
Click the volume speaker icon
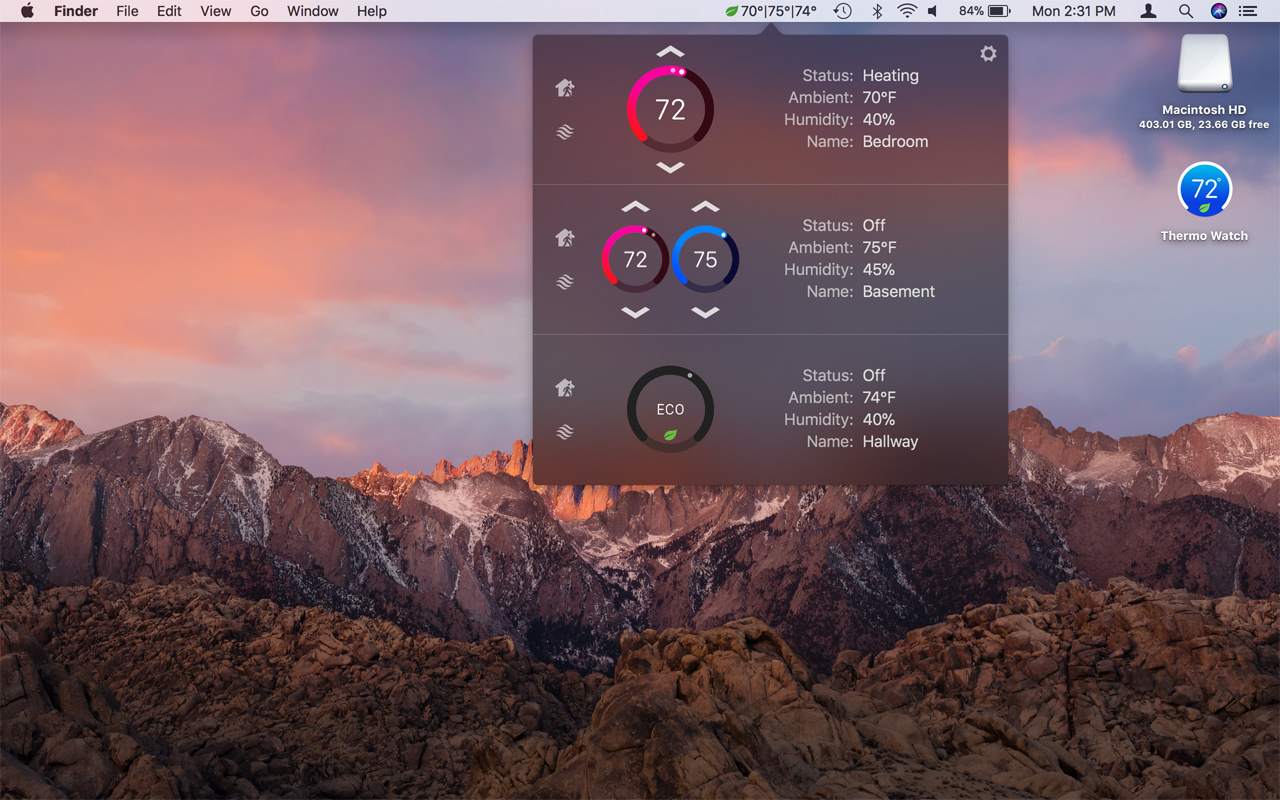933,11
